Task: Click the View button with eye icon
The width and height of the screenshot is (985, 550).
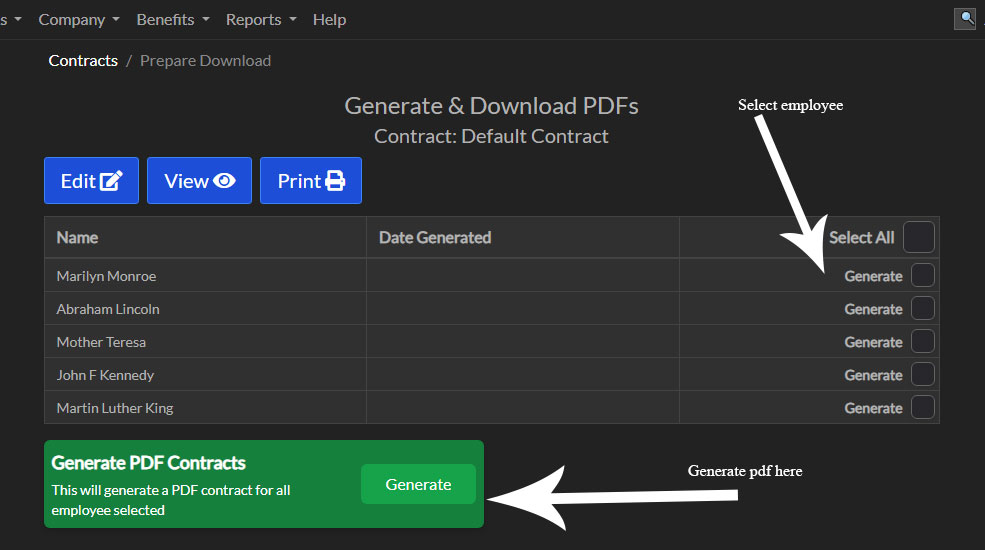Action: coord(199,181)
